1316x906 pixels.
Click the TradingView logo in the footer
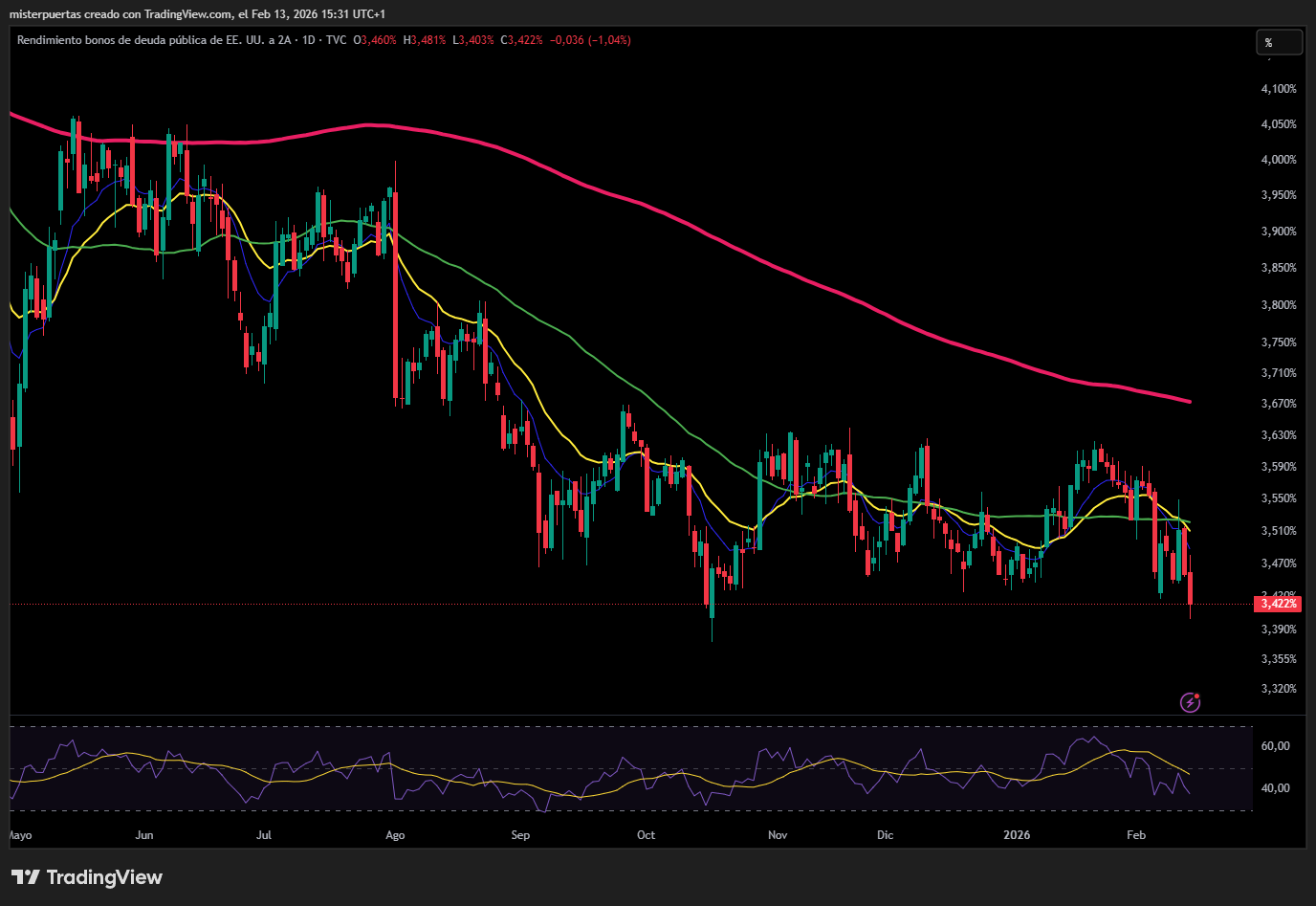coord(87,877)
